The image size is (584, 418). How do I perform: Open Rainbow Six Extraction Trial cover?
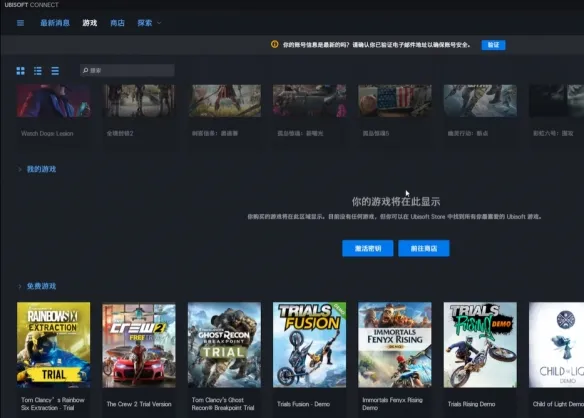tap(53, 345)
